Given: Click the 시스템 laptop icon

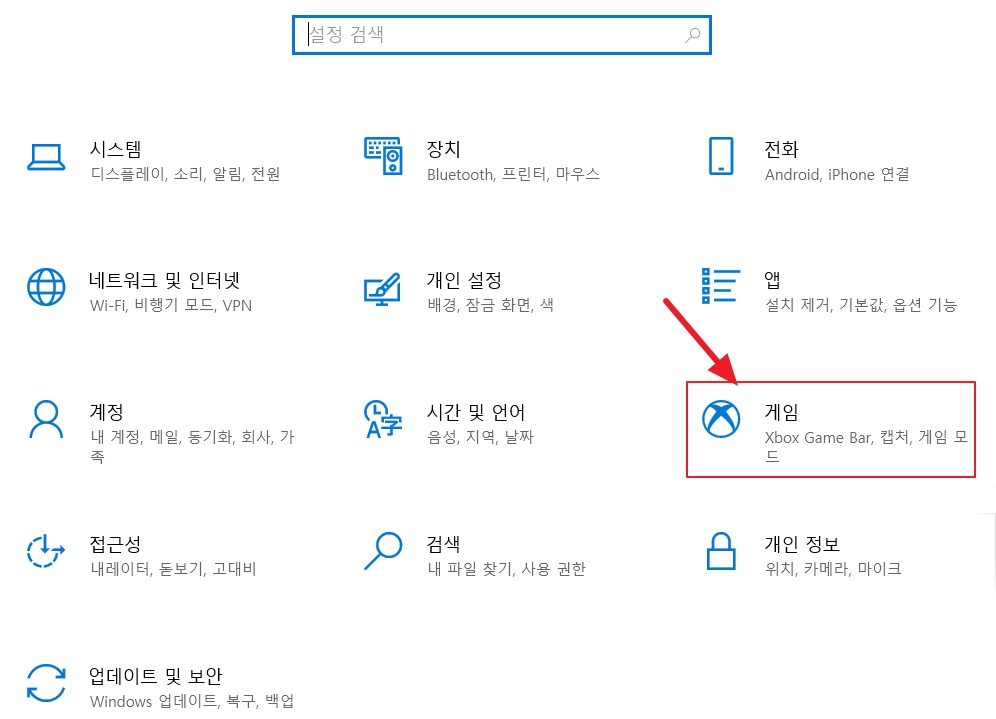Looking at the screenshot, I should (46, 157).
